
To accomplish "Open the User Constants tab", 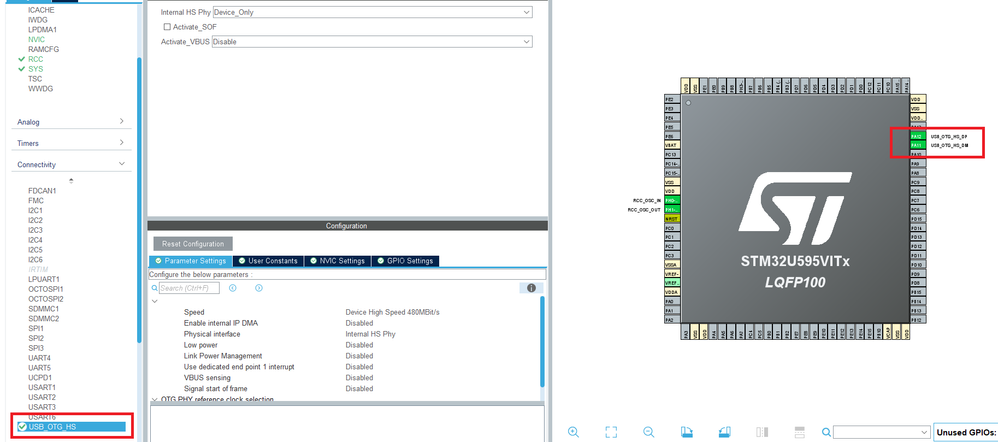I will [268, 261].
